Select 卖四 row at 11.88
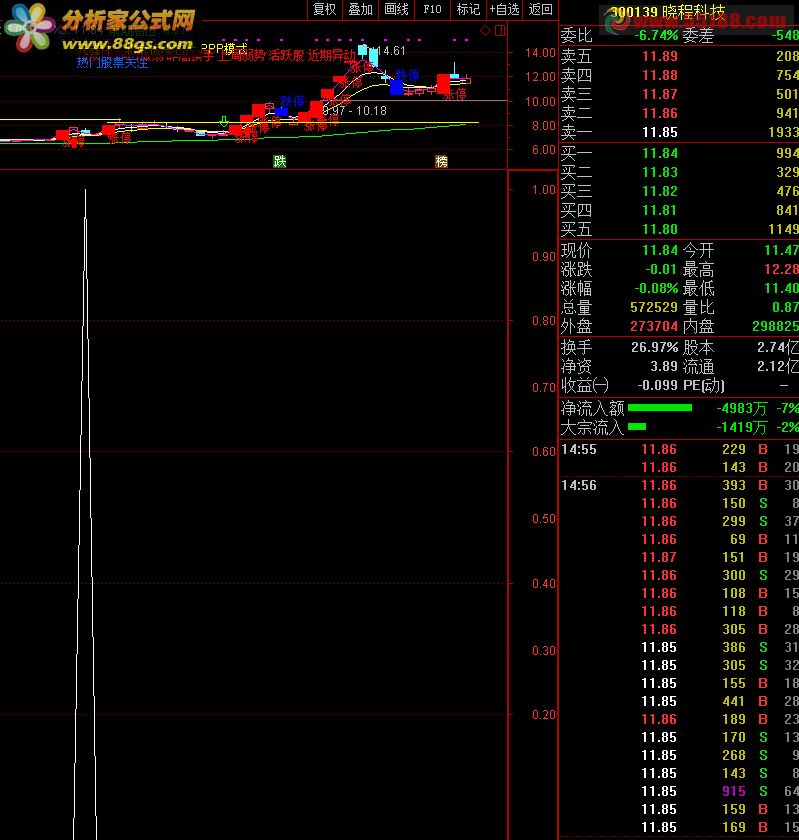The image size is (799, 840). 678,75
